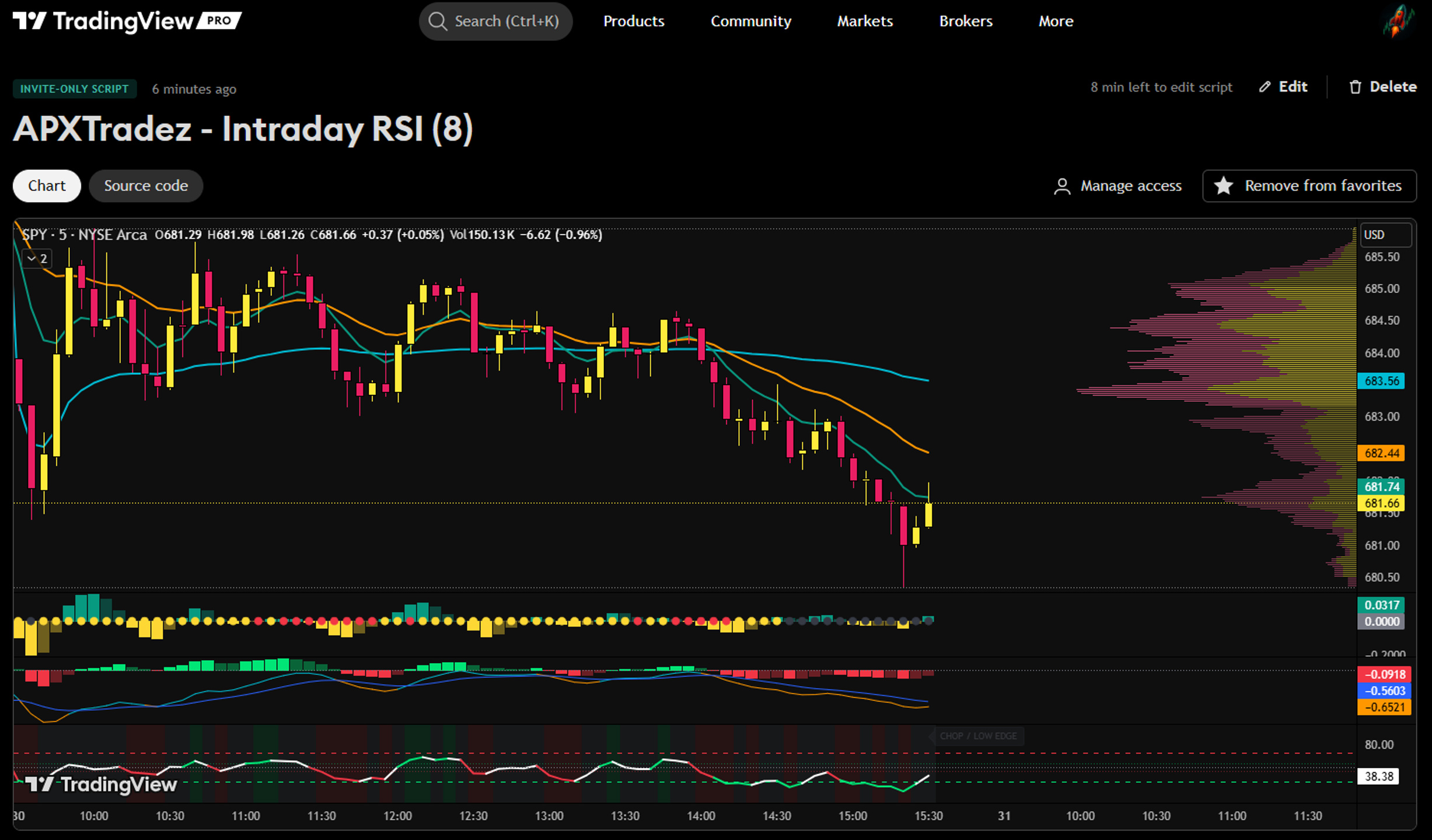Image resolution: width=1432 pixels, height=840 pixels.
Task: Open the USD currency dropdown
Action: 1385,235
